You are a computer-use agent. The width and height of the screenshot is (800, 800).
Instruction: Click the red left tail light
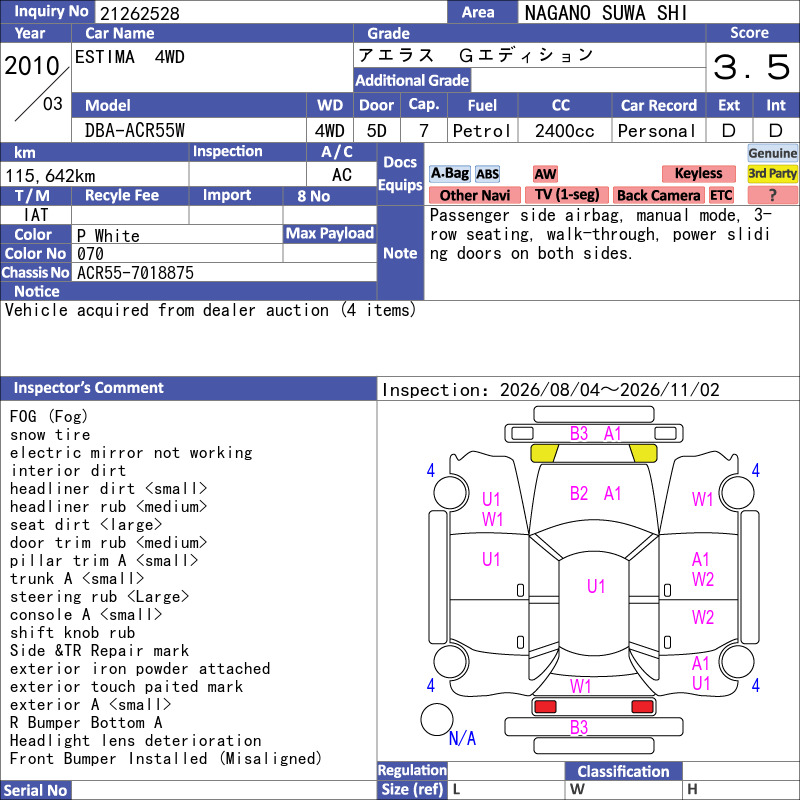[545, 707]
